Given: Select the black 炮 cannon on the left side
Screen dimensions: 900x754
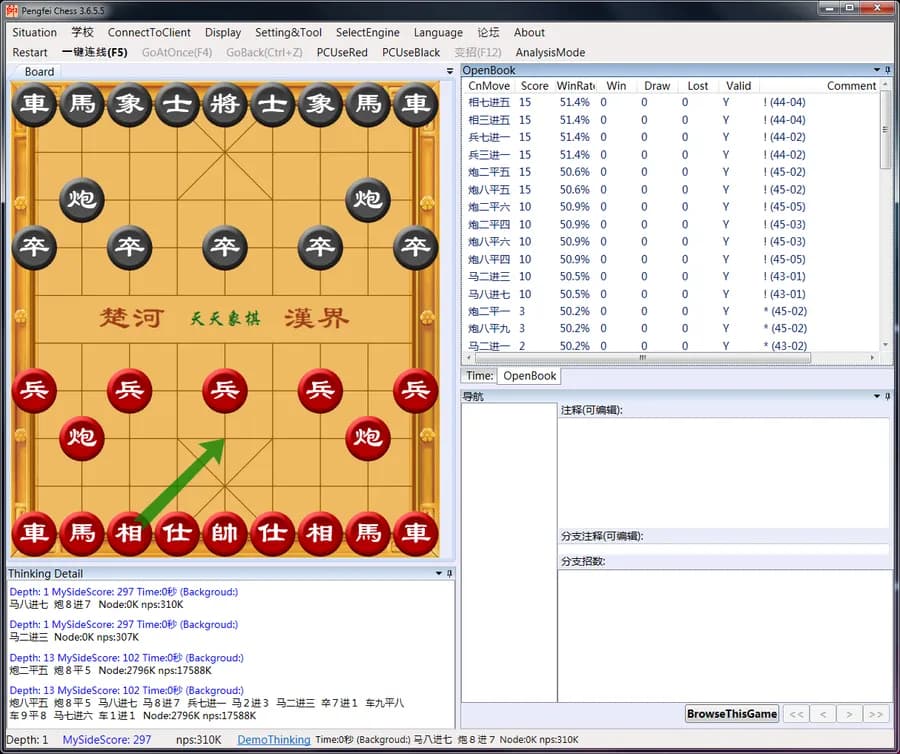Looking at the screenshot, I should (x=82, y=199).
